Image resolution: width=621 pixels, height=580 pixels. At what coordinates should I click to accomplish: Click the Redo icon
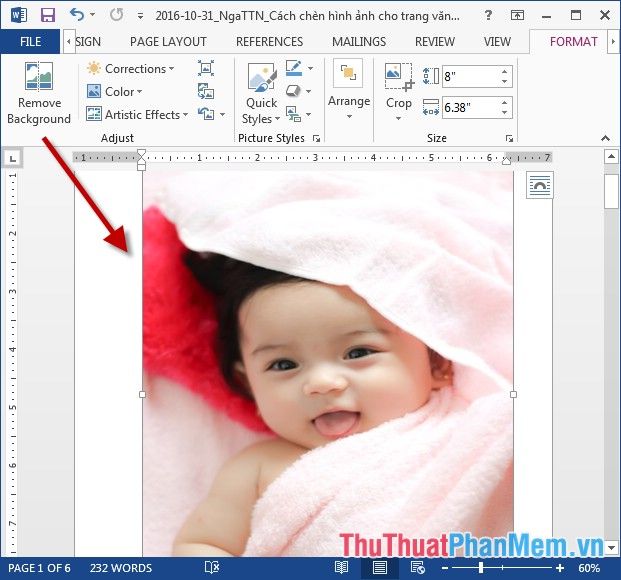(116, 15)
